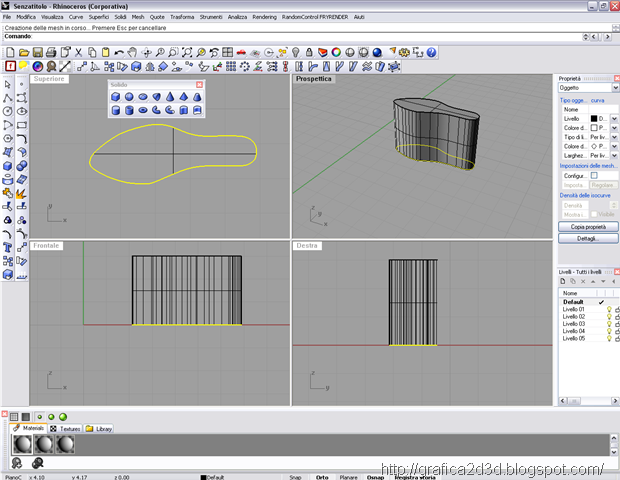Switch to the Textures tab

tap(66, 428)
